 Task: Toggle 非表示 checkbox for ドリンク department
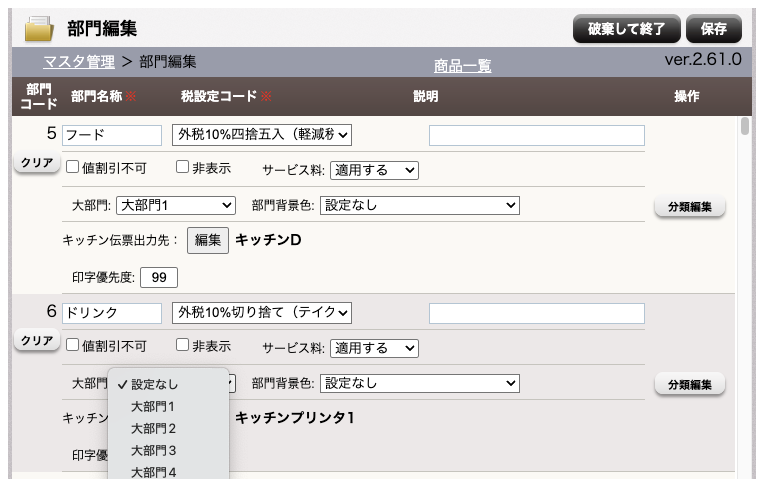pos(183,346)
